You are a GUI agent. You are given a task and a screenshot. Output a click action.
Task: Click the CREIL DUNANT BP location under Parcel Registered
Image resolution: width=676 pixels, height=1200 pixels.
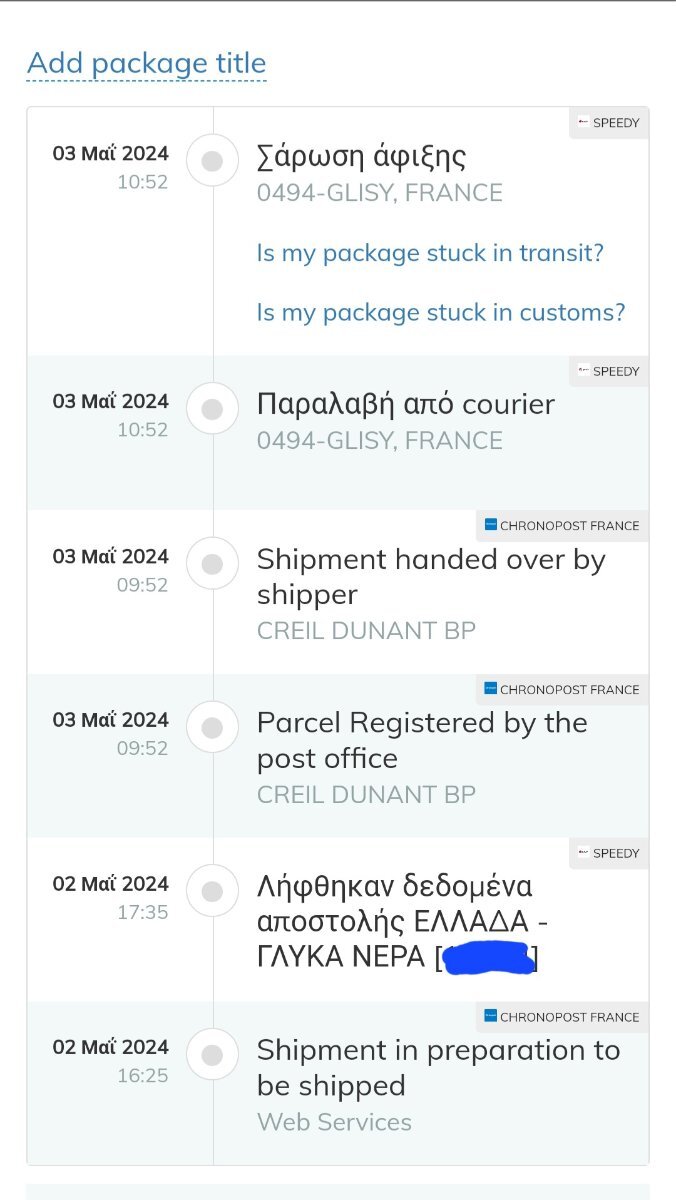pyautogui.click(x=366, y=795)
